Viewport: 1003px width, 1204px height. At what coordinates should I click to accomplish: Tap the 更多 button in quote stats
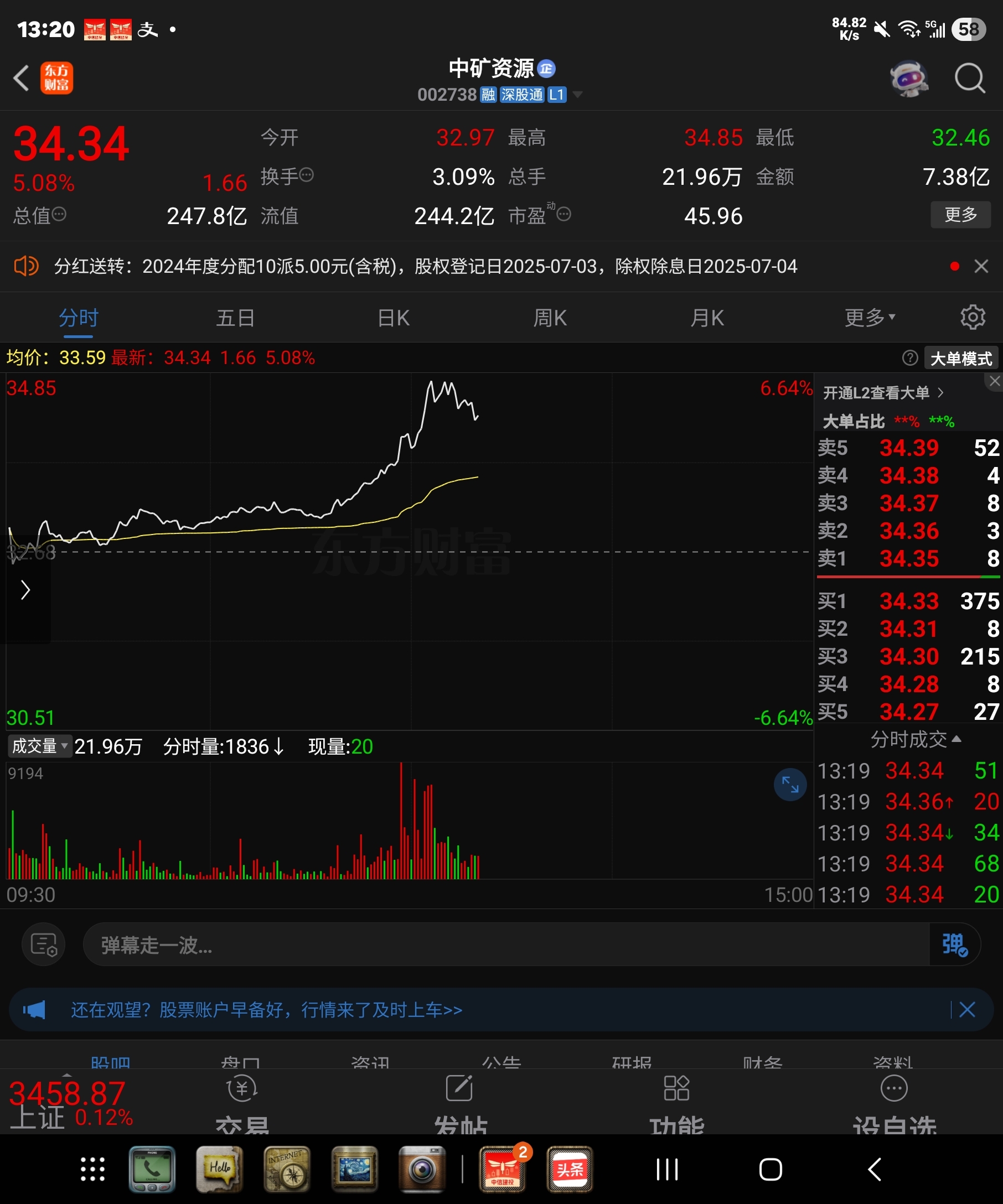pyautogui.click(x=960, y=215)
